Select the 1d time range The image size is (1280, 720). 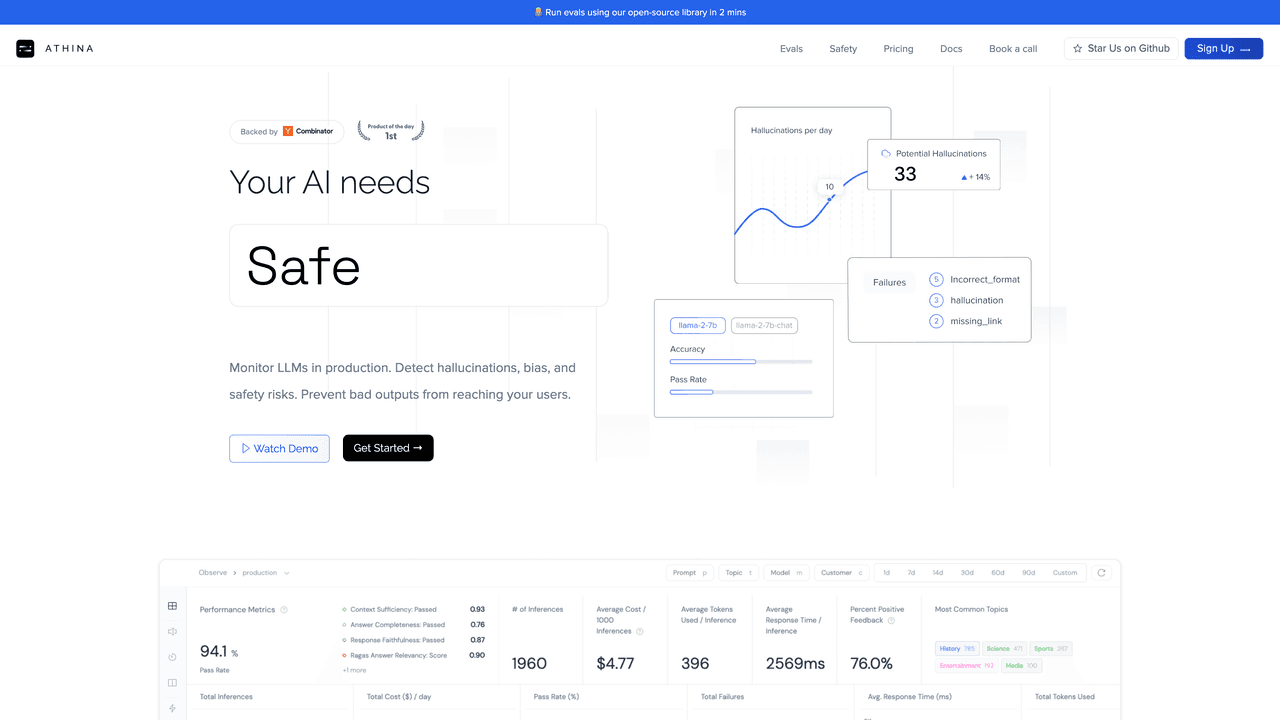pos(886,573)
